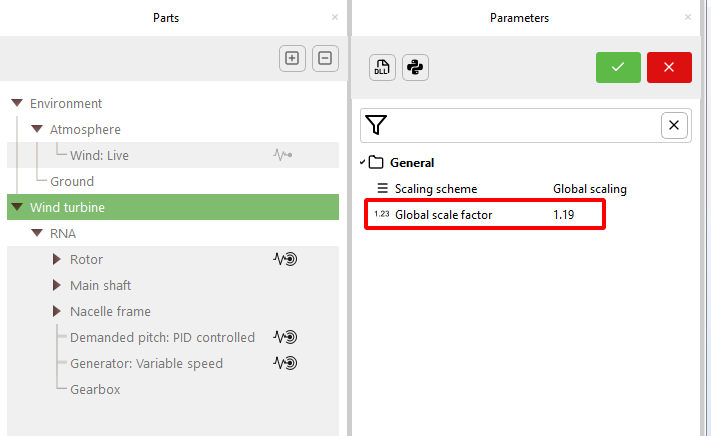Click the Python script icon
This screenshot has height=436, width=711.
[x=415, y=67]
